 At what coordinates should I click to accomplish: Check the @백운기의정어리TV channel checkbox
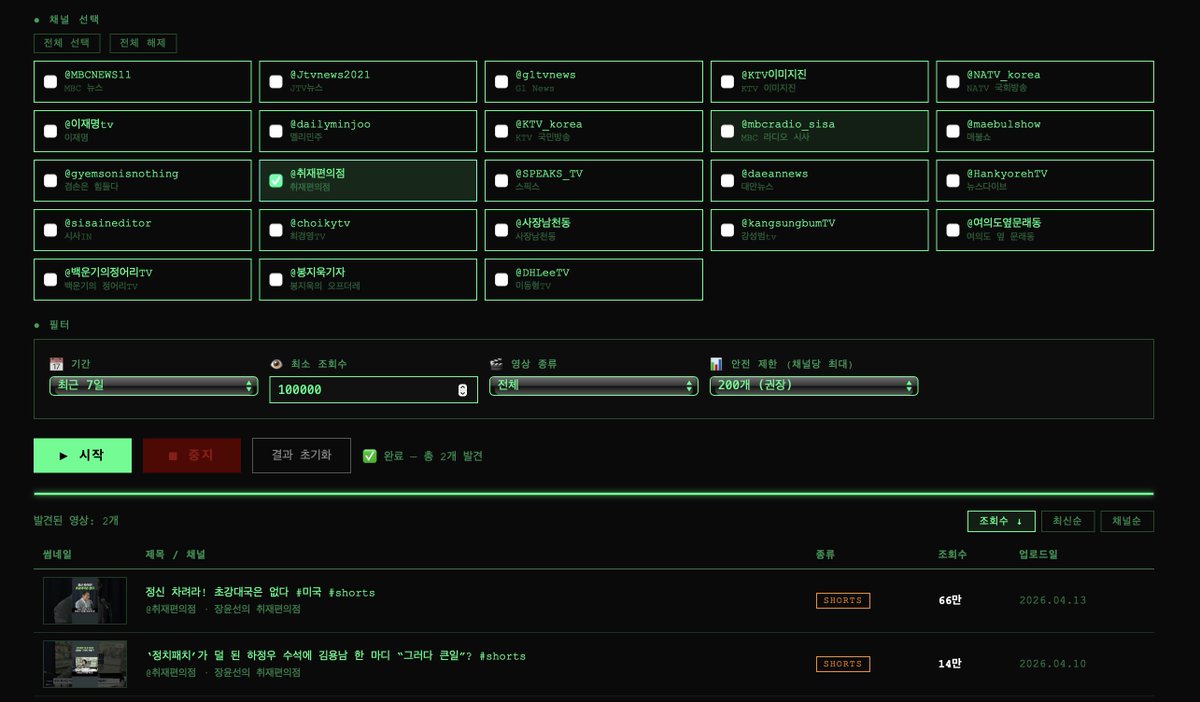pyautogui.click(x=50, y=280)
